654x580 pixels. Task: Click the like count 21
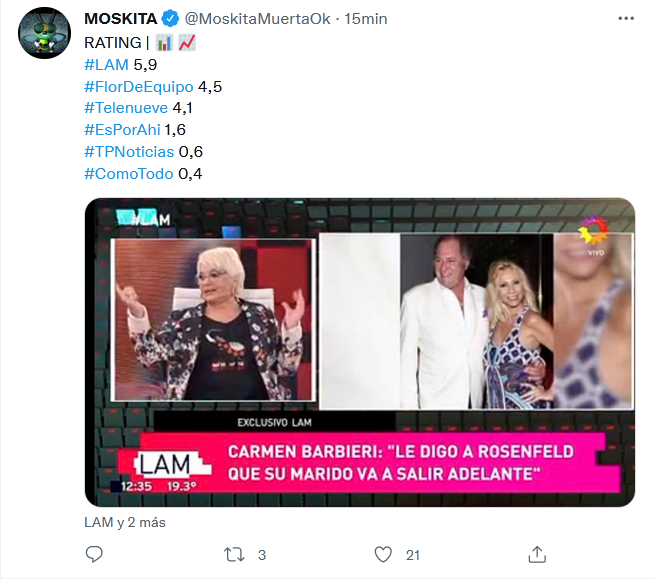click(x=413, y=555)
